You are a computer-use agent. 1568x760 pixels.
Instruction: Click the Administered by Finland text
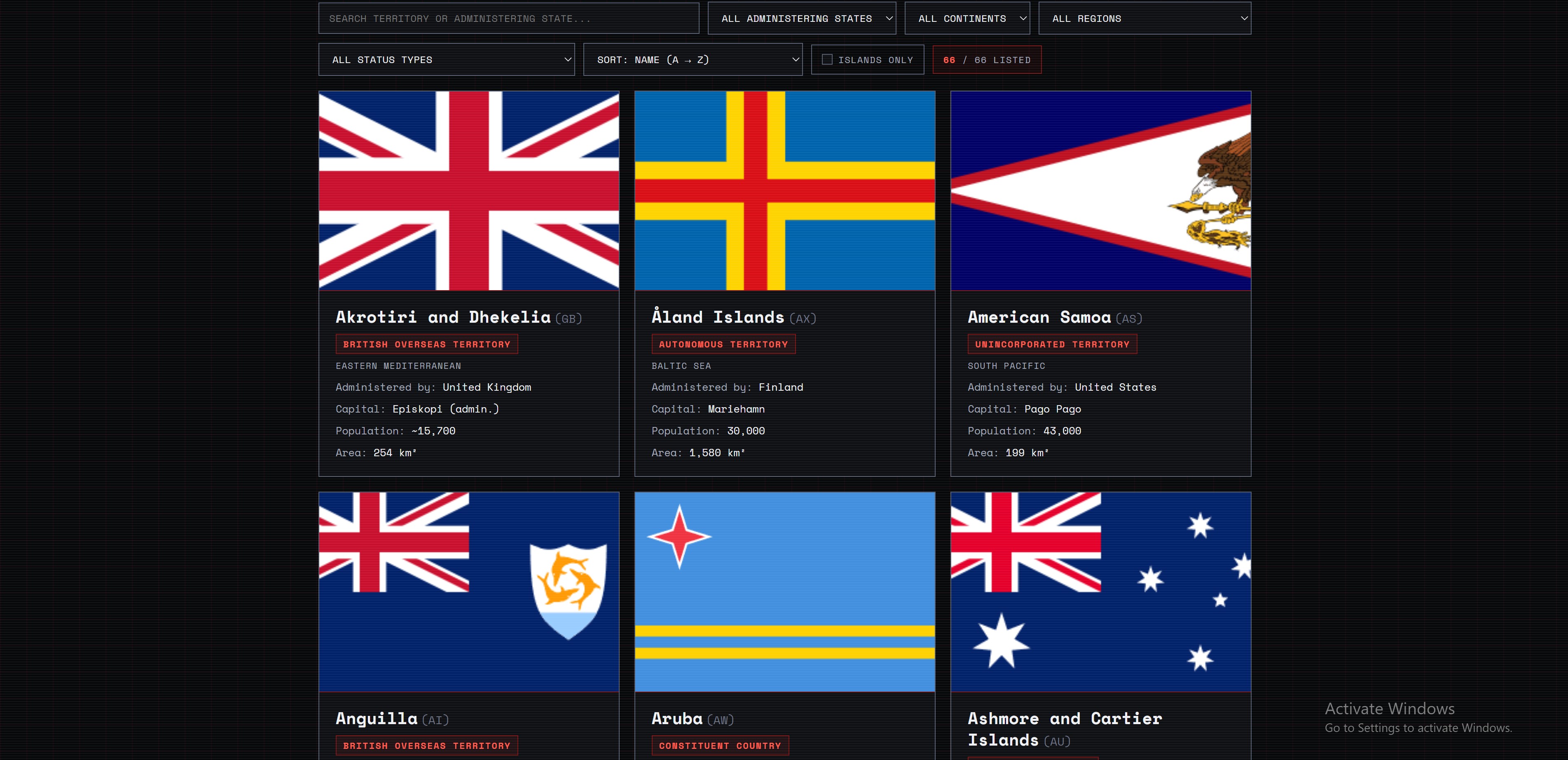[728, 387]
